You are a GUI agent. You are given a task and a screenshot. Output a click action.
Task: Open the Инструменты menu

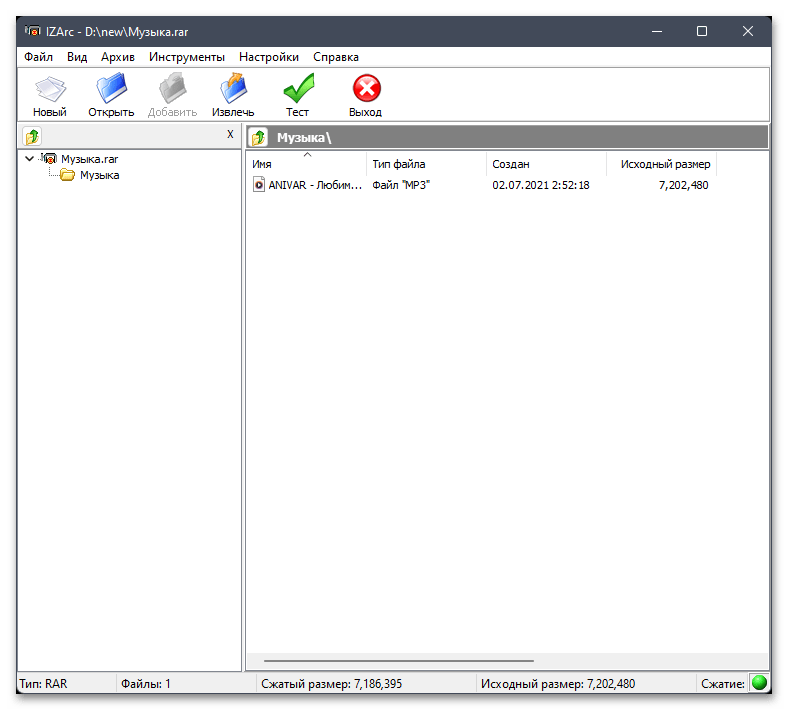[186, 57]
